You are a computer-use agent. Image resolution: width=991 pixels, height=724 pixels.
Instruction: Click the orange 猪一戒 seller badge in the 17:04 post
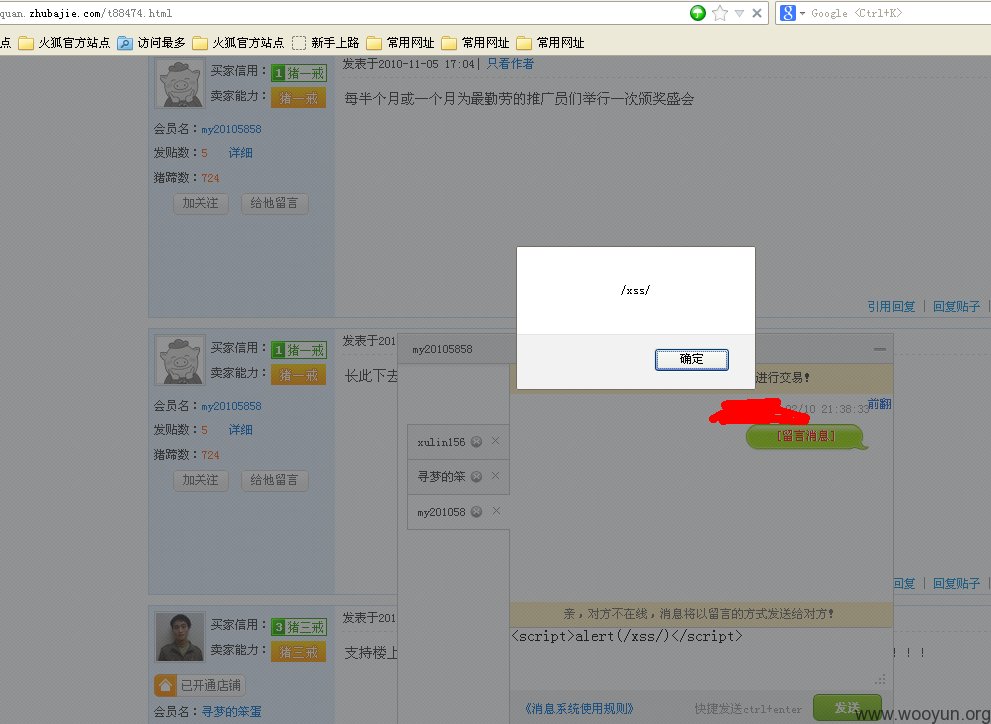299,98
